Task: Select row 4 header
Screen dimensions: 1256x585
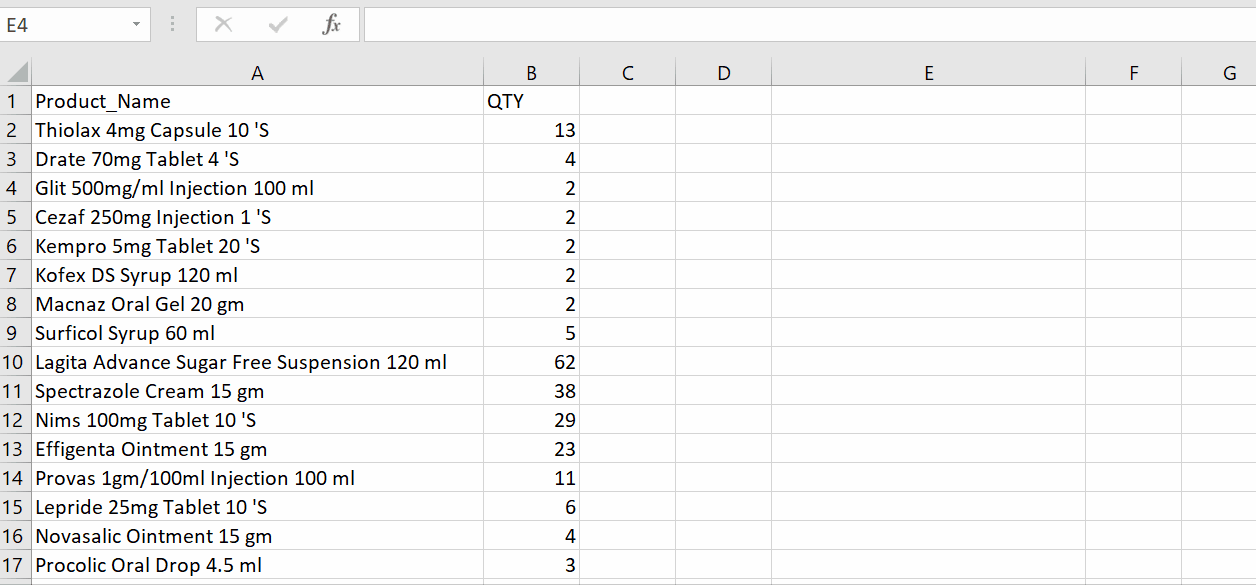Action: coord(16,188)
